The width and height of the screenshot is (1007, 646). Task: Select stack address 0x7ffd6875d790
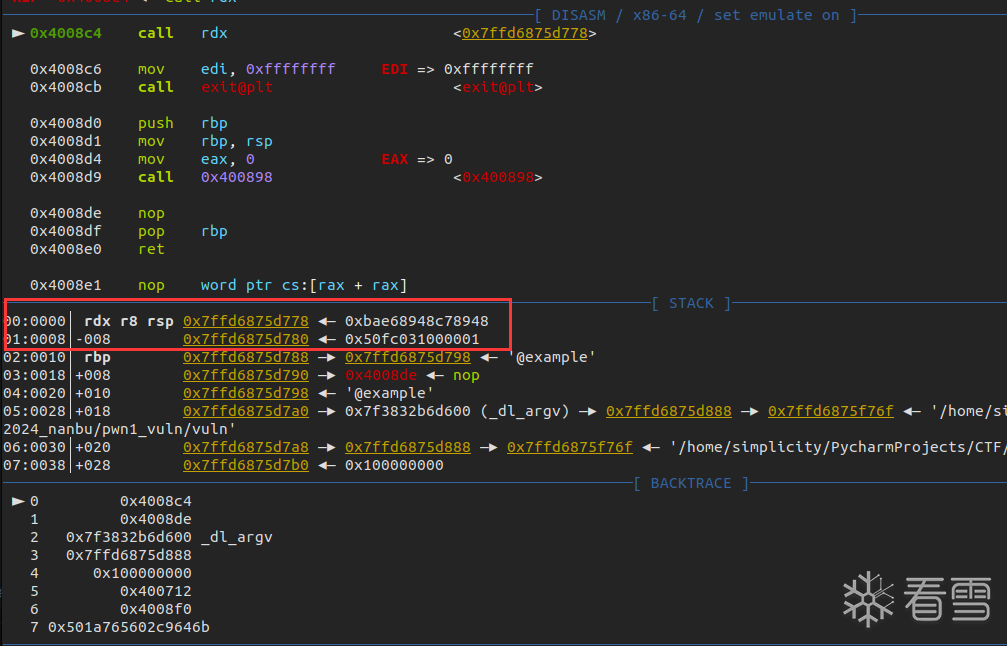click(x=245, y=375)
